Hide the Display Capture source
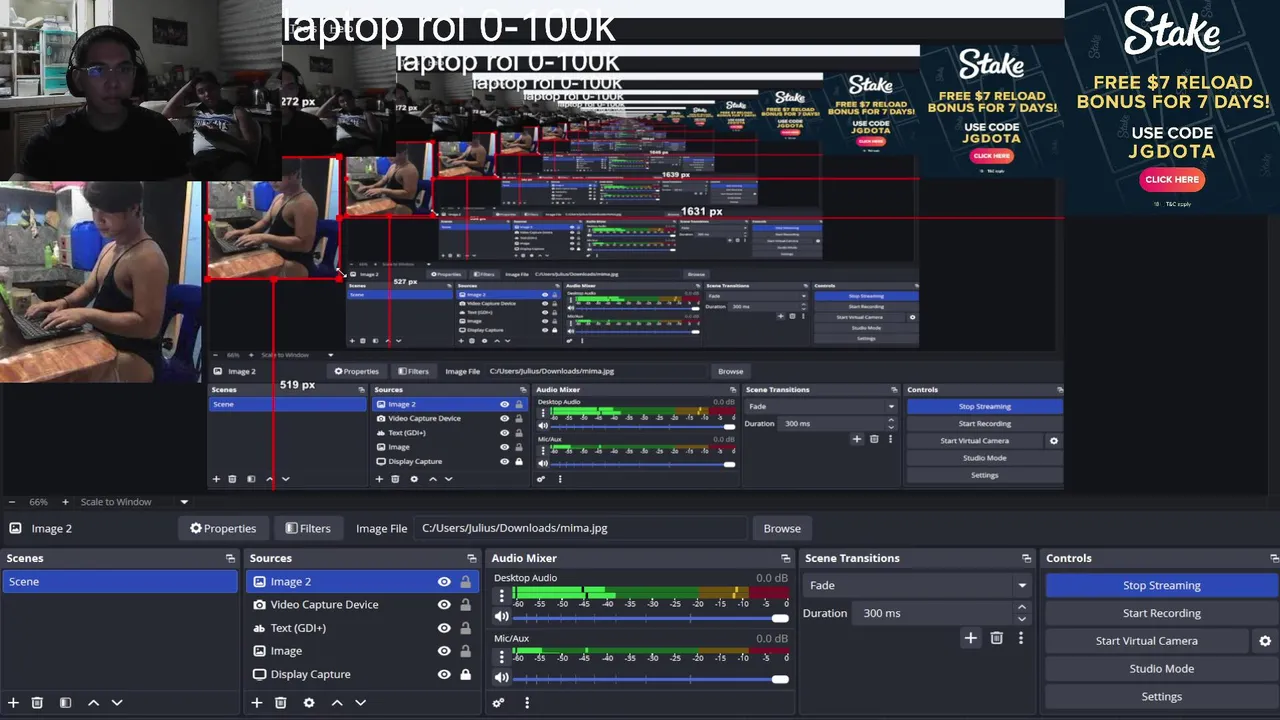 pyautogui.click(x=444, y=674)
